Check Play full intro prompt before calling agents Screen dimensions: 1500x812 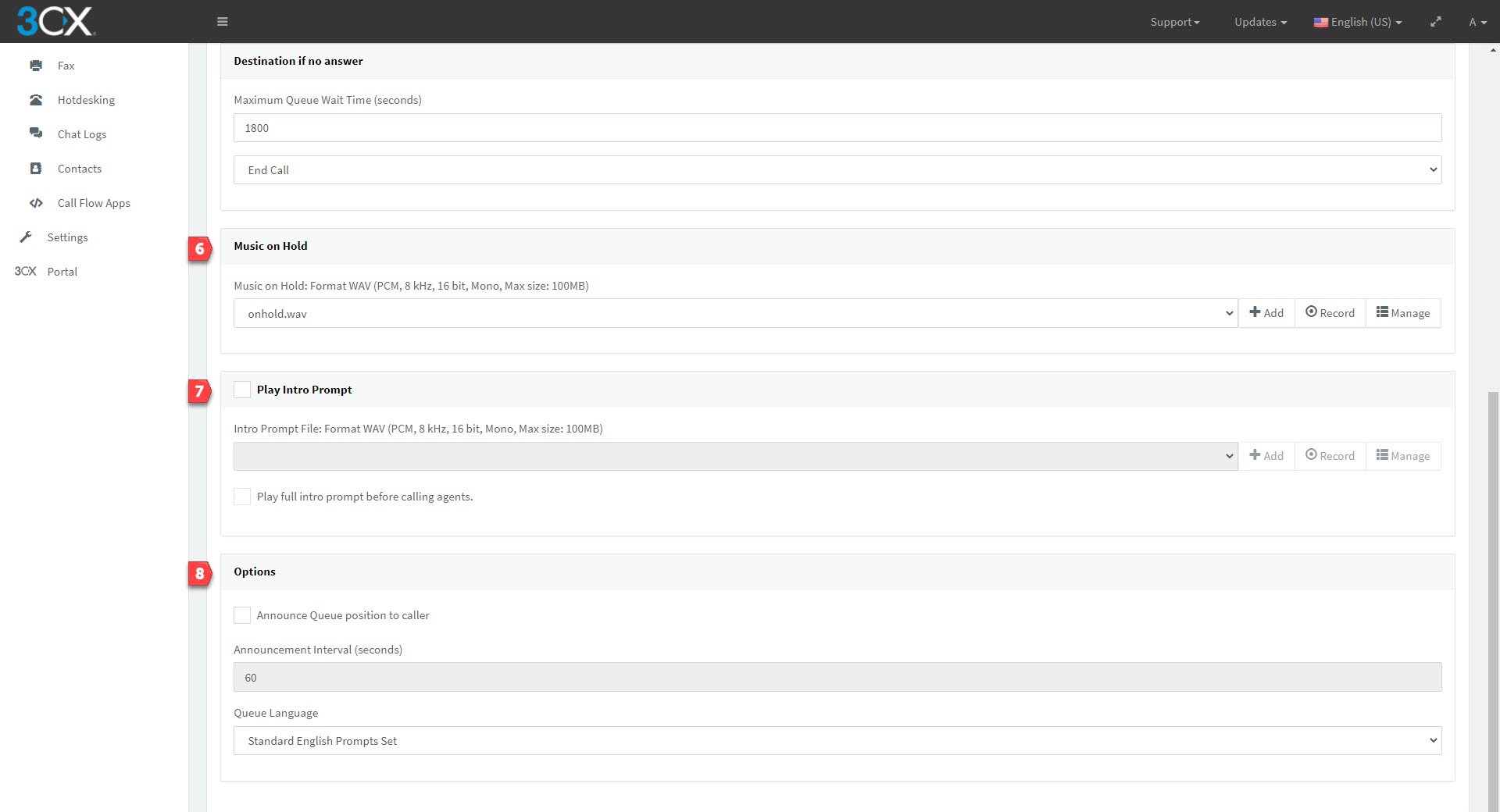pyautogui.click(x=242, y=497)
